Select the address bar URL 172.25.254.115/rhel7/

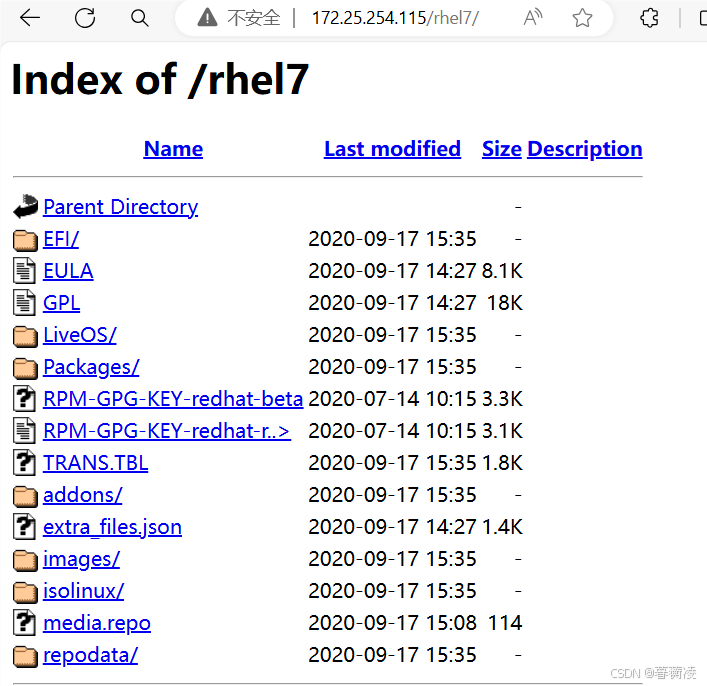395,18
